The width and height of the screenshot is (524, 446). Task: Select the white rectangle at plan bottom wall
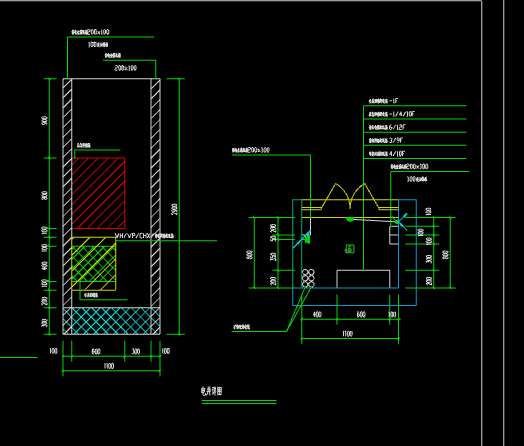[363, 279]
